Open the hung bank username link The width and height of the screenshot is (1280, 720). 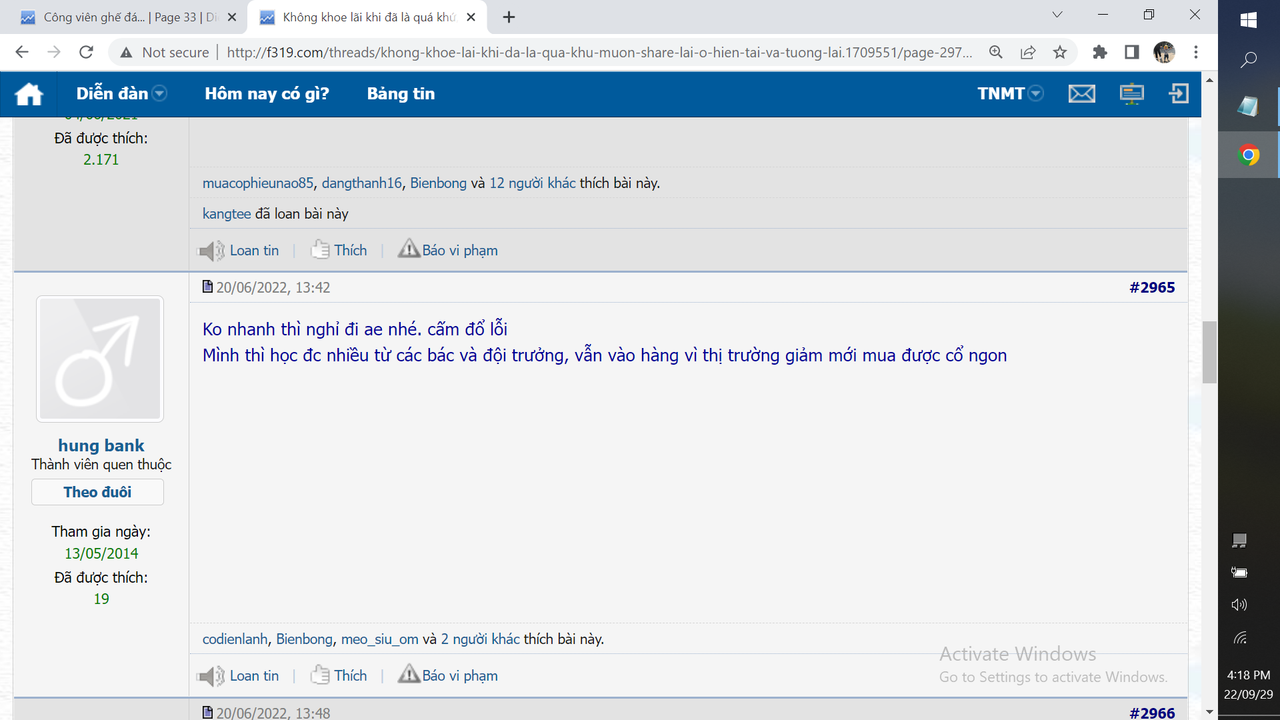click(x=101, y=446)
